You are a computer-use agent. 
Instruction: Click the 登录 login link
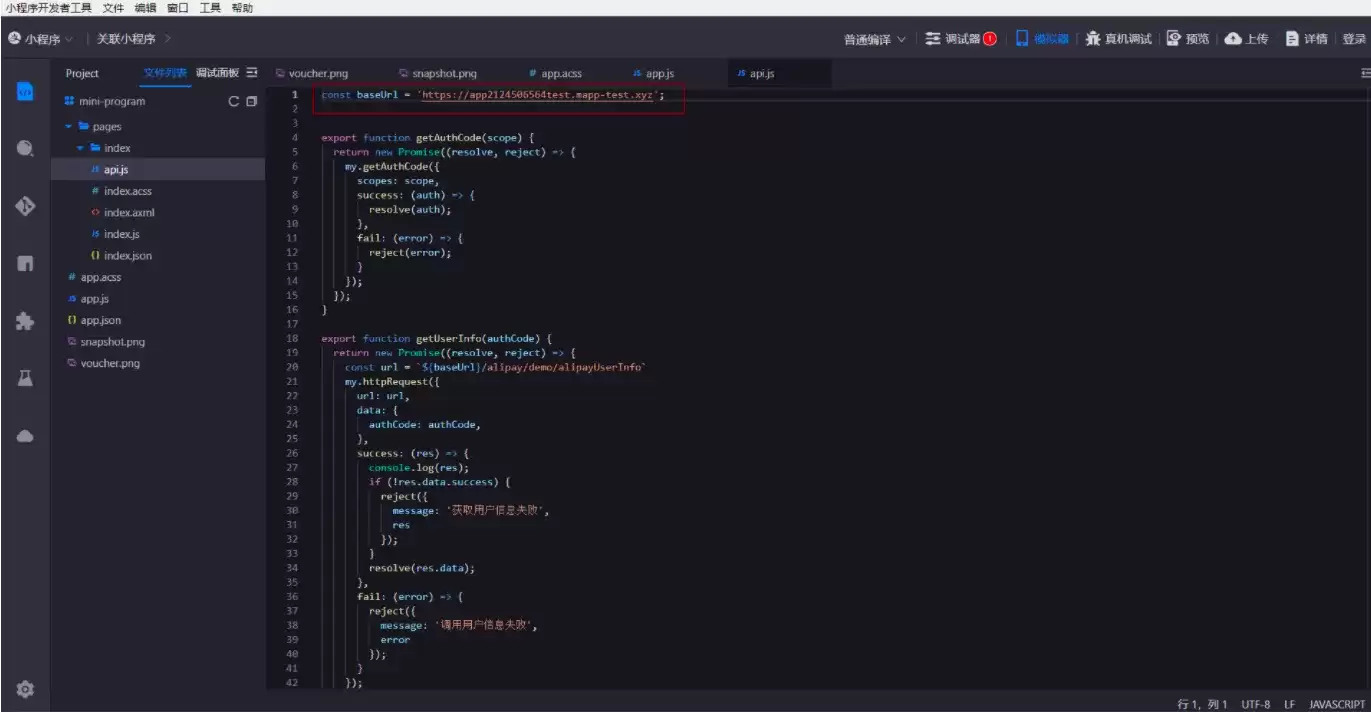[1354, 39]
